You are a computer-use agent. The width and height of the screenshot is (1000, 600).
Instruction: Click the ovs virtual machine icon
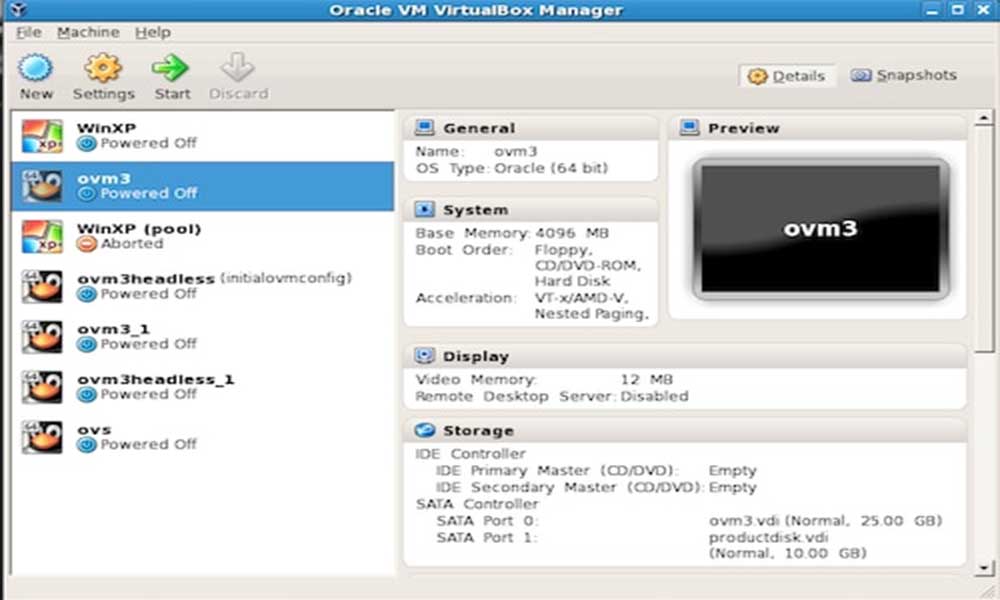tap(40, 435)
